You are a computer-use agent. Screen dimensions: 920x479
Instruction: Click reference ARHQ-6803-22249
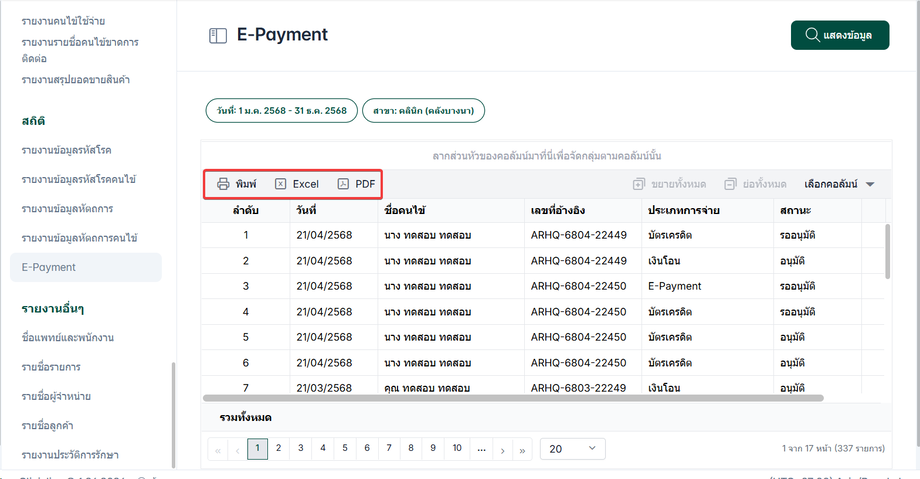point(579,388)
